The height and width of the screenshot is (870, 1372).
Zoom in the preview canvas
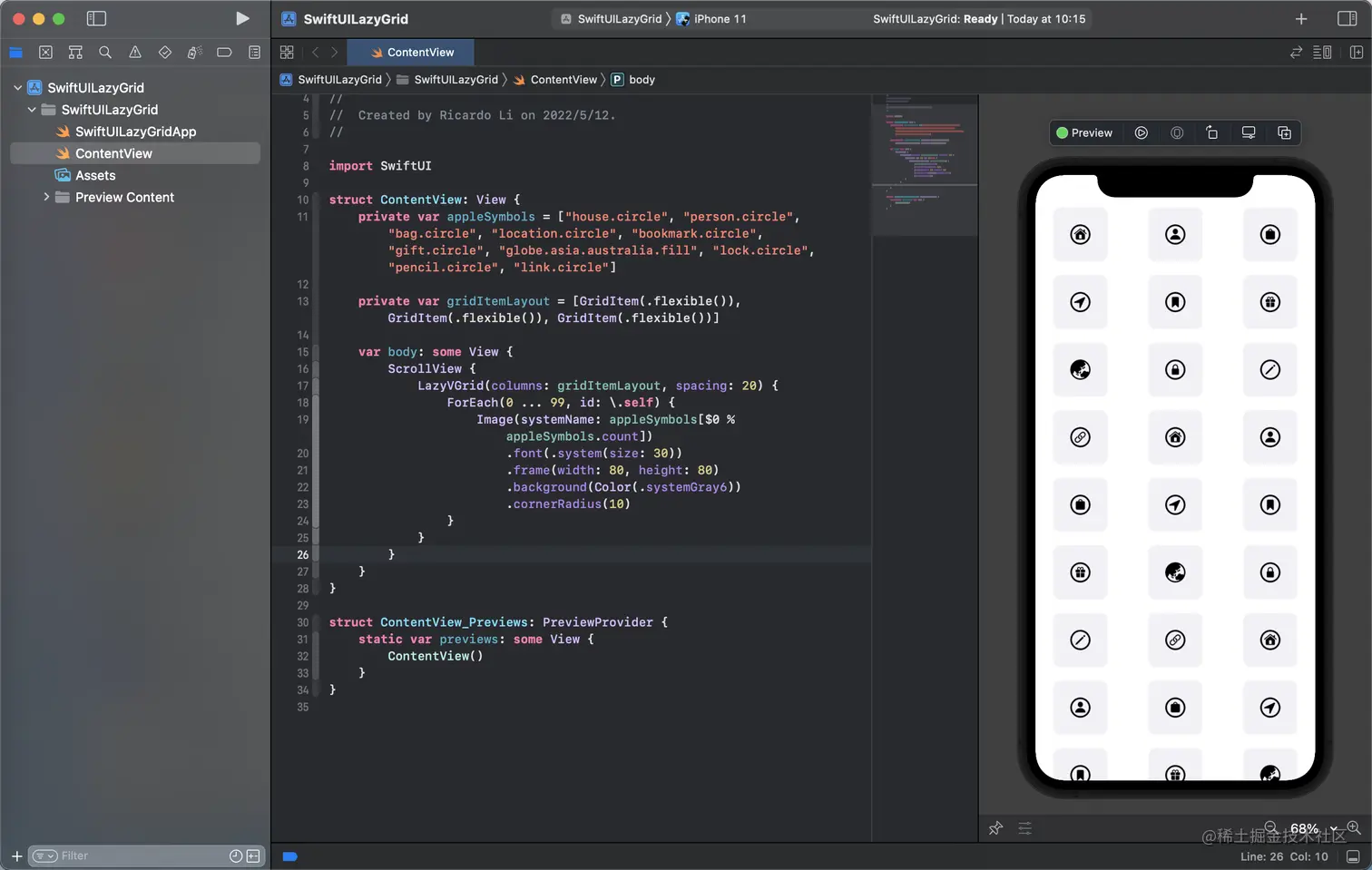click(x=1354, y=827)
